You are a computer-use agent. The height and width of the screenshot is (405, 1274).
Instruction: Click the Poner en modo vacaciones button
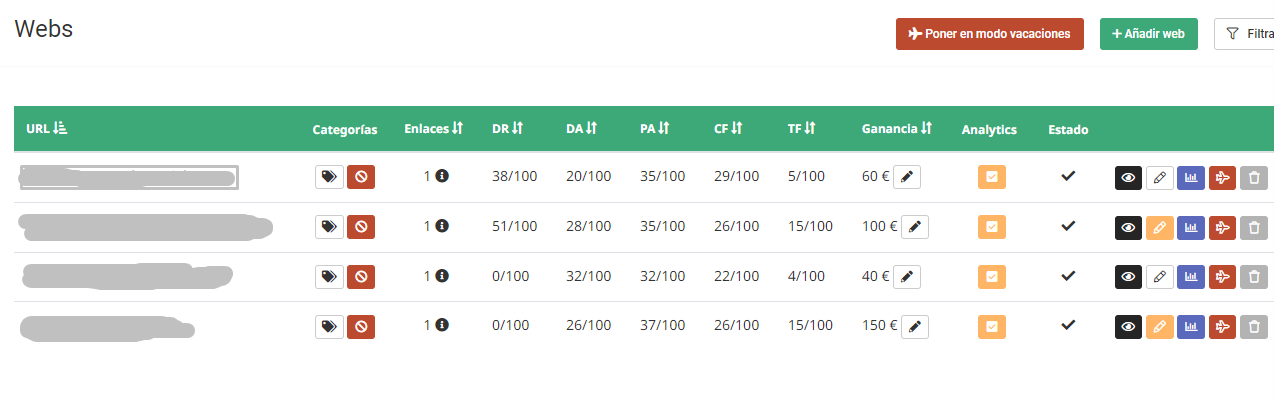pos(989,34)
